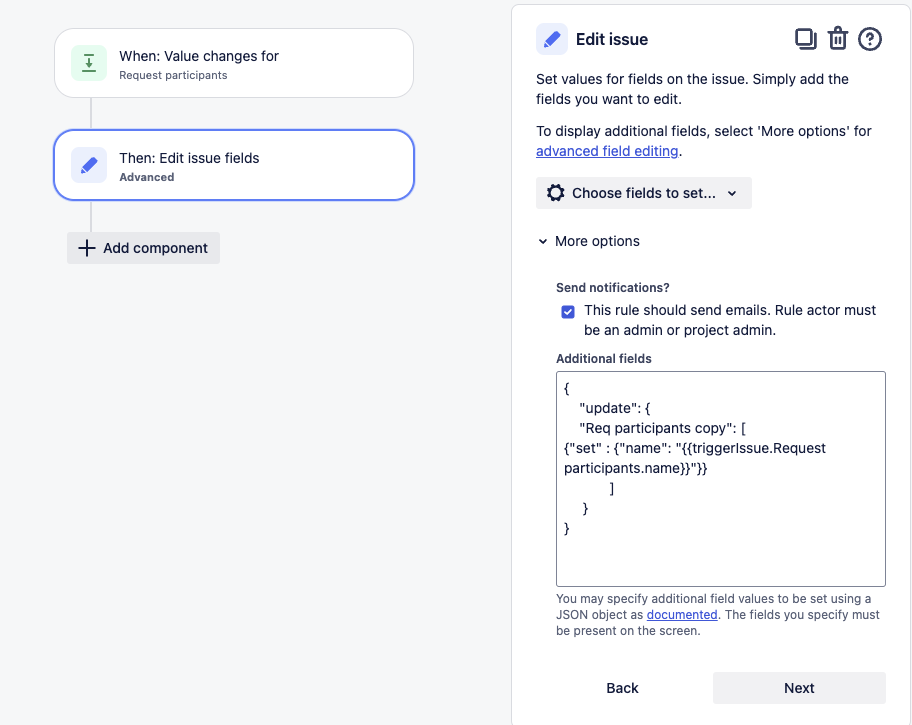This screenshot has height=725, width=912.
Task: Select the When: Value changes for trigger card
Action: click(234, 63)
